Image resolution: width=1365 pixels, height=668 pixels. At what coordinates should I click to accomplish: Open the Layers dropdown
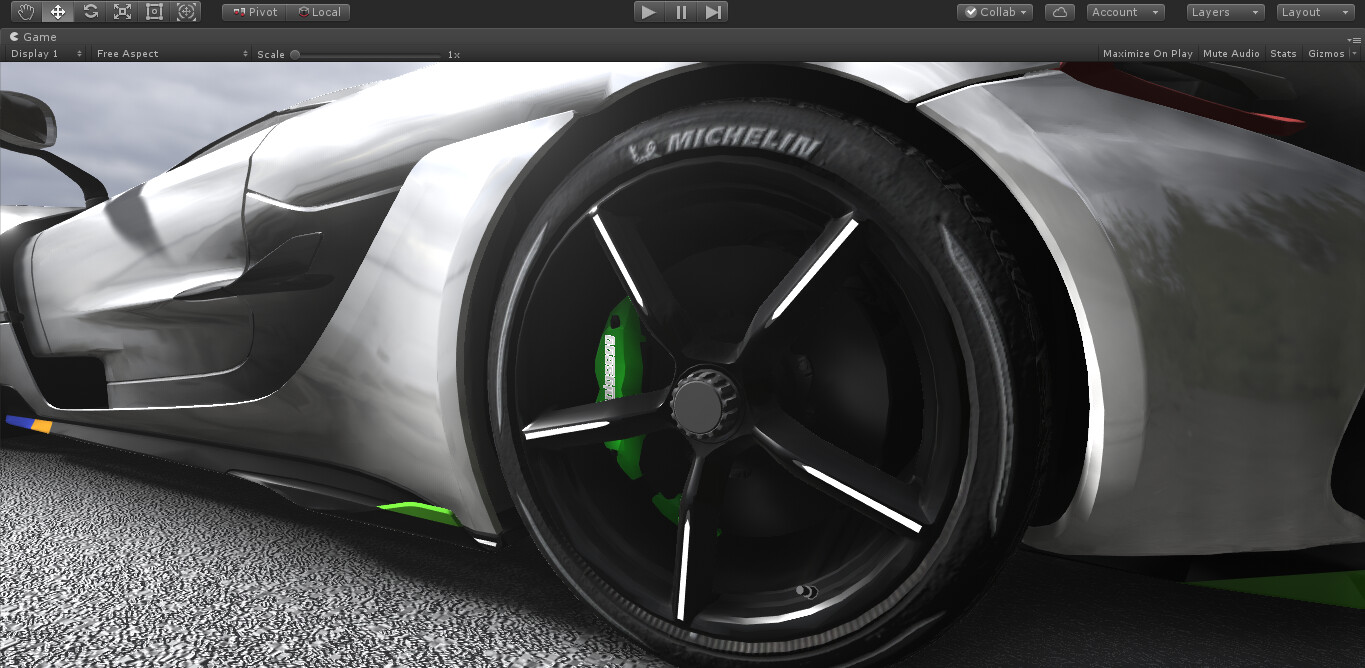pyautogui.click(x=1225, y=12)
